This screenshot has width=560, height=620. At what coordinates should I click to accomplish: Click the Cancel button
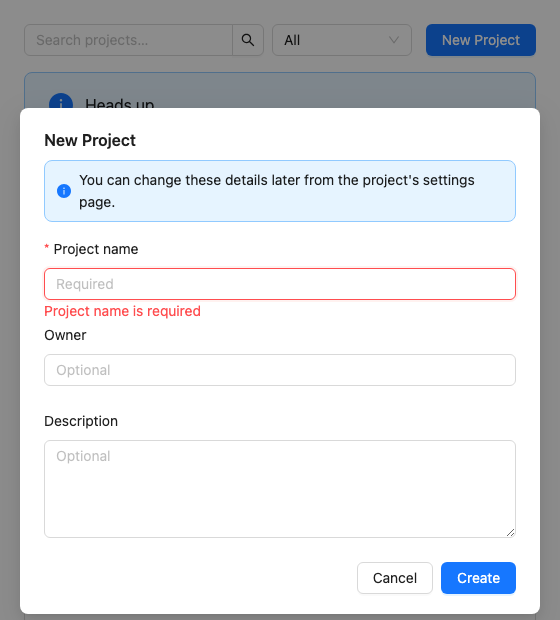click(x=395, y=578)
